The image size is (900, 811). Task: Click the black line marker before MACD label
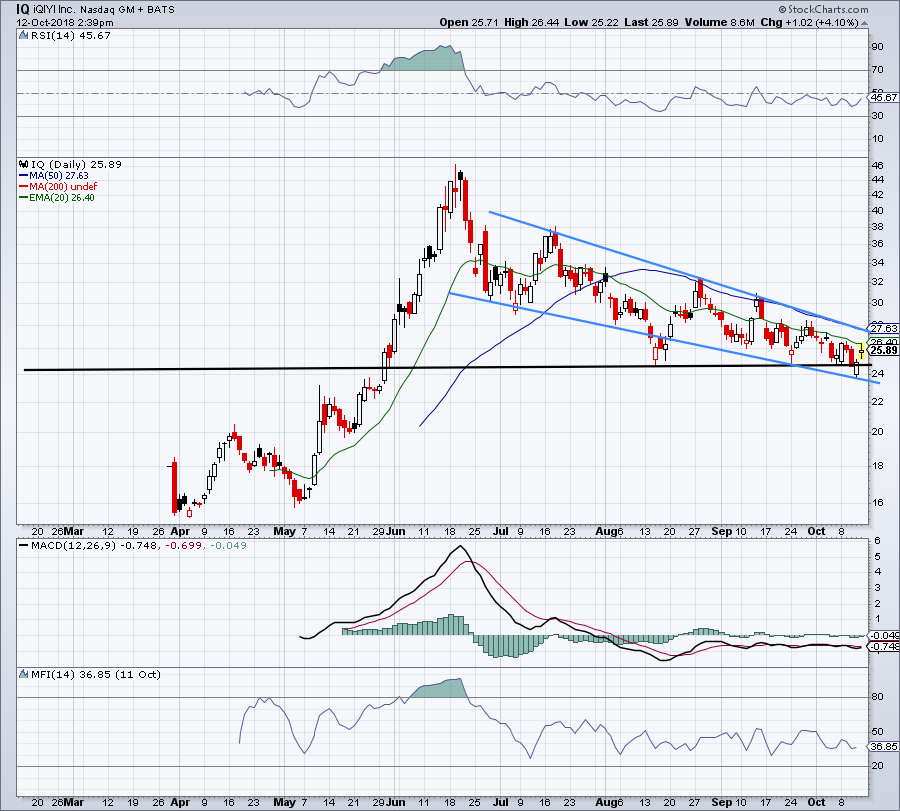point(24,545)
